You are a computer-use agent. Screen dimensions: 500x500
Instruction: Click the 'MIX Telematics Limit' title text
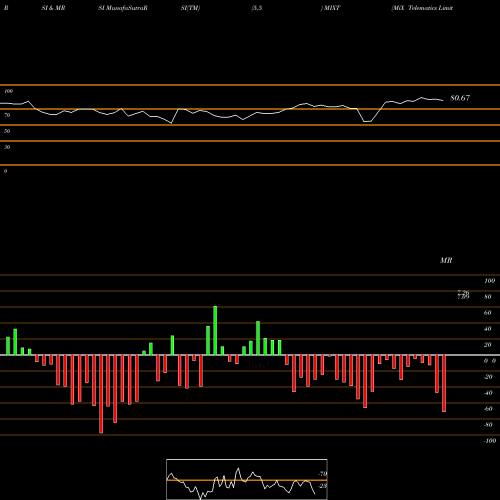423,8
